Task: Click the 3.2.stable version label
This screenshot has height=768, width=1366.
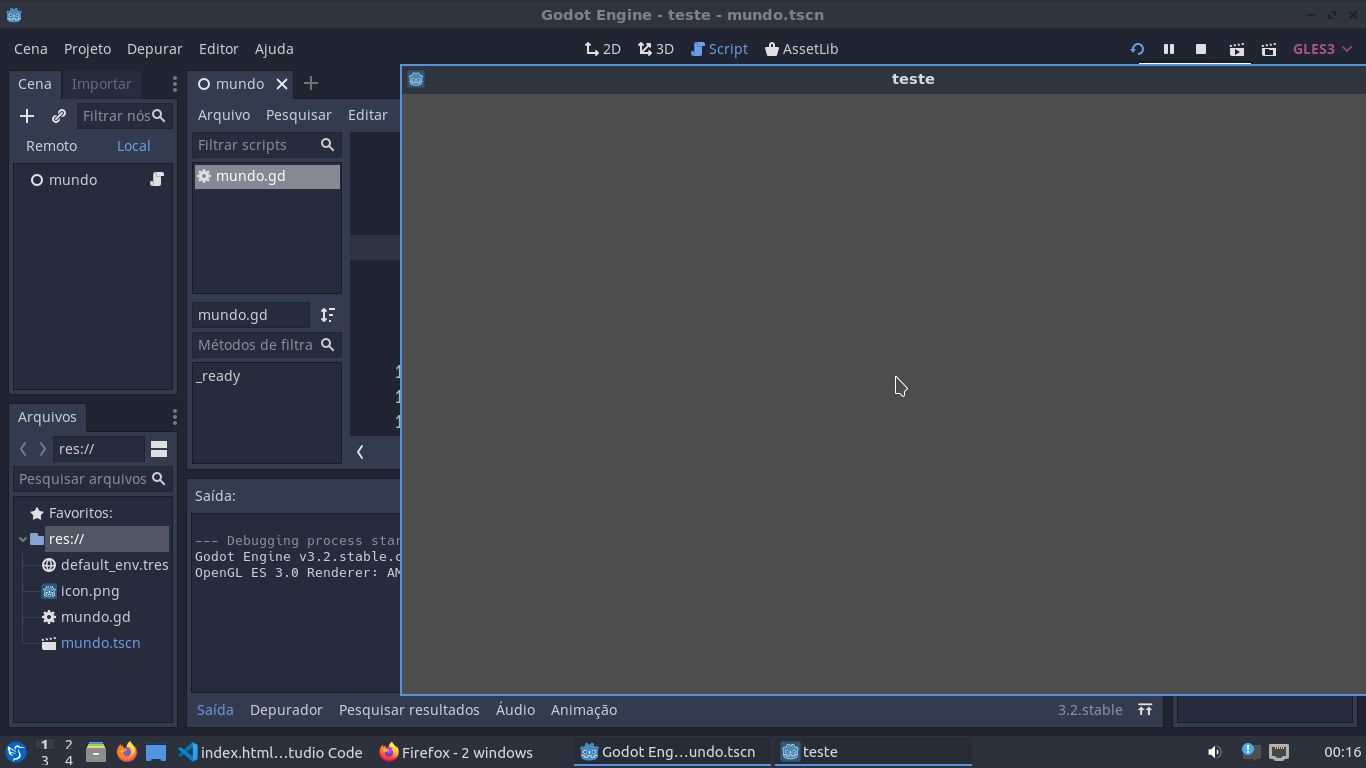Action: pyautogui.click(x=1090, y=710)
